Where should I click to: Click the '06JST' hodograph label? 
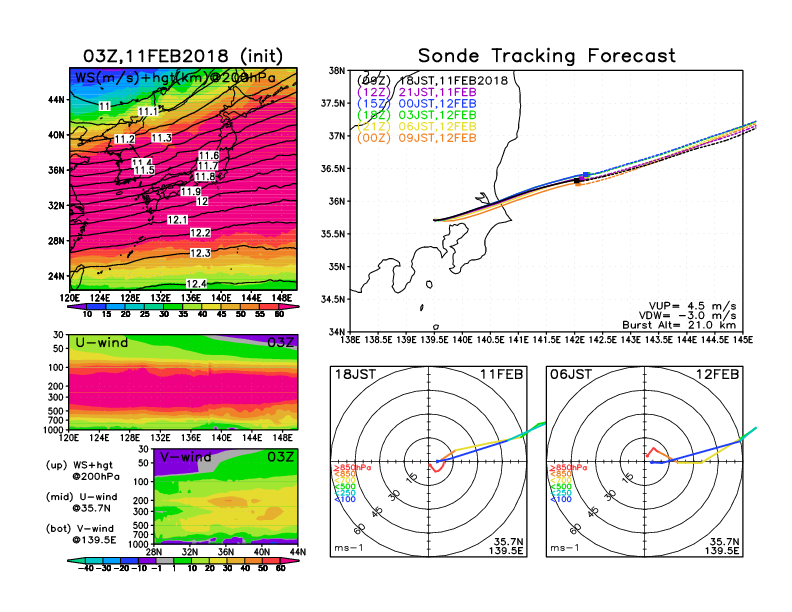(x=571, y=375)
